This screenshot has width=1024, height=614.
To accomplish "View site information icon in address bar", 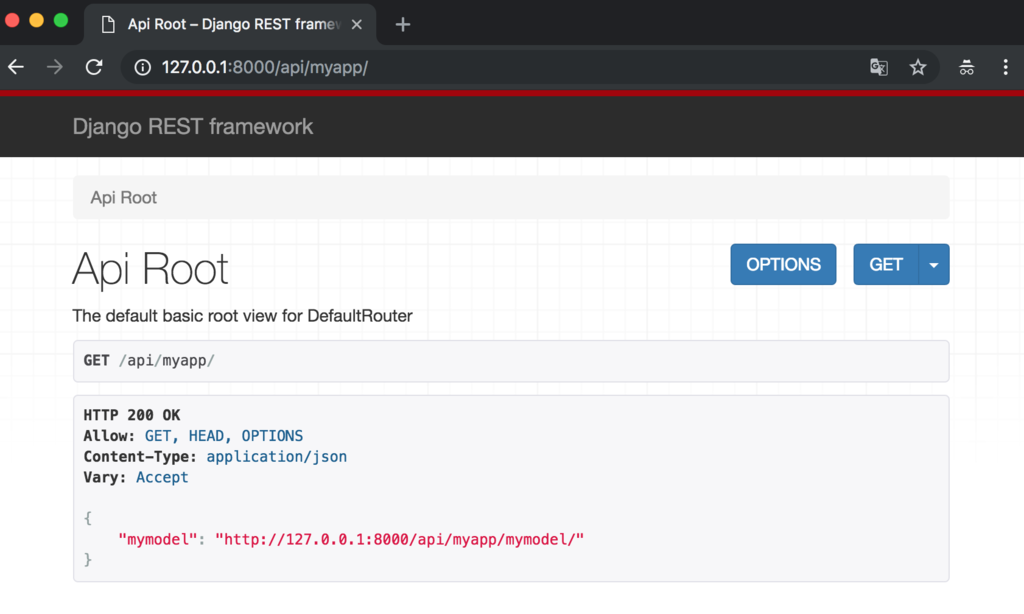I will [x=142, y=67].
